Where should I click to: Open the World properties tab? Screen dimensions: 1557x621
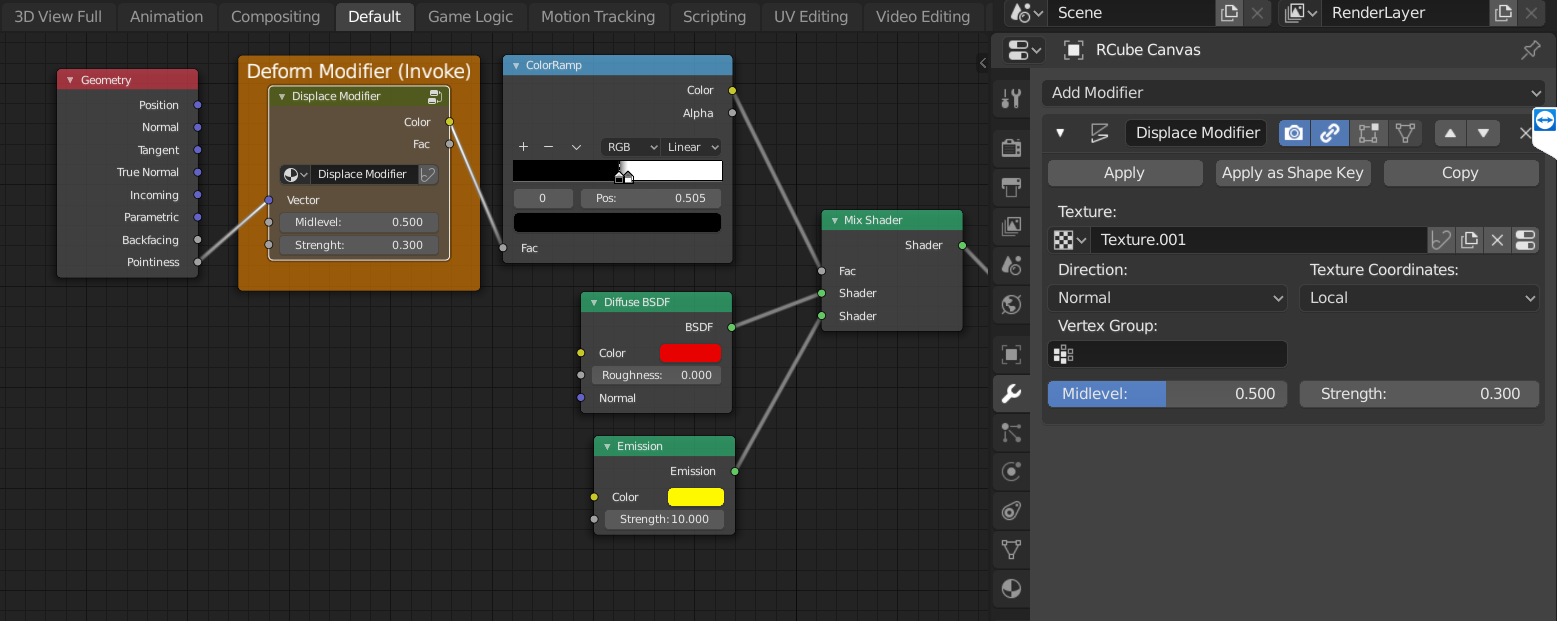pos(1011,304)
